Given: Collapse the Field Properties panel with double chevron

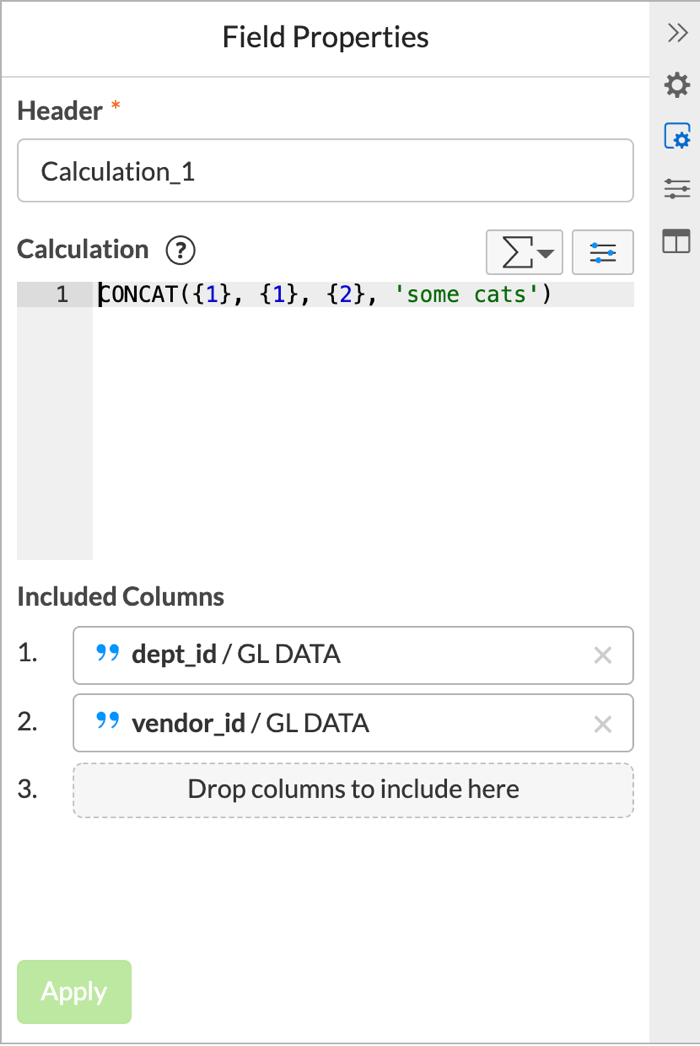Looking at the screenshot, I should (677, 32).
